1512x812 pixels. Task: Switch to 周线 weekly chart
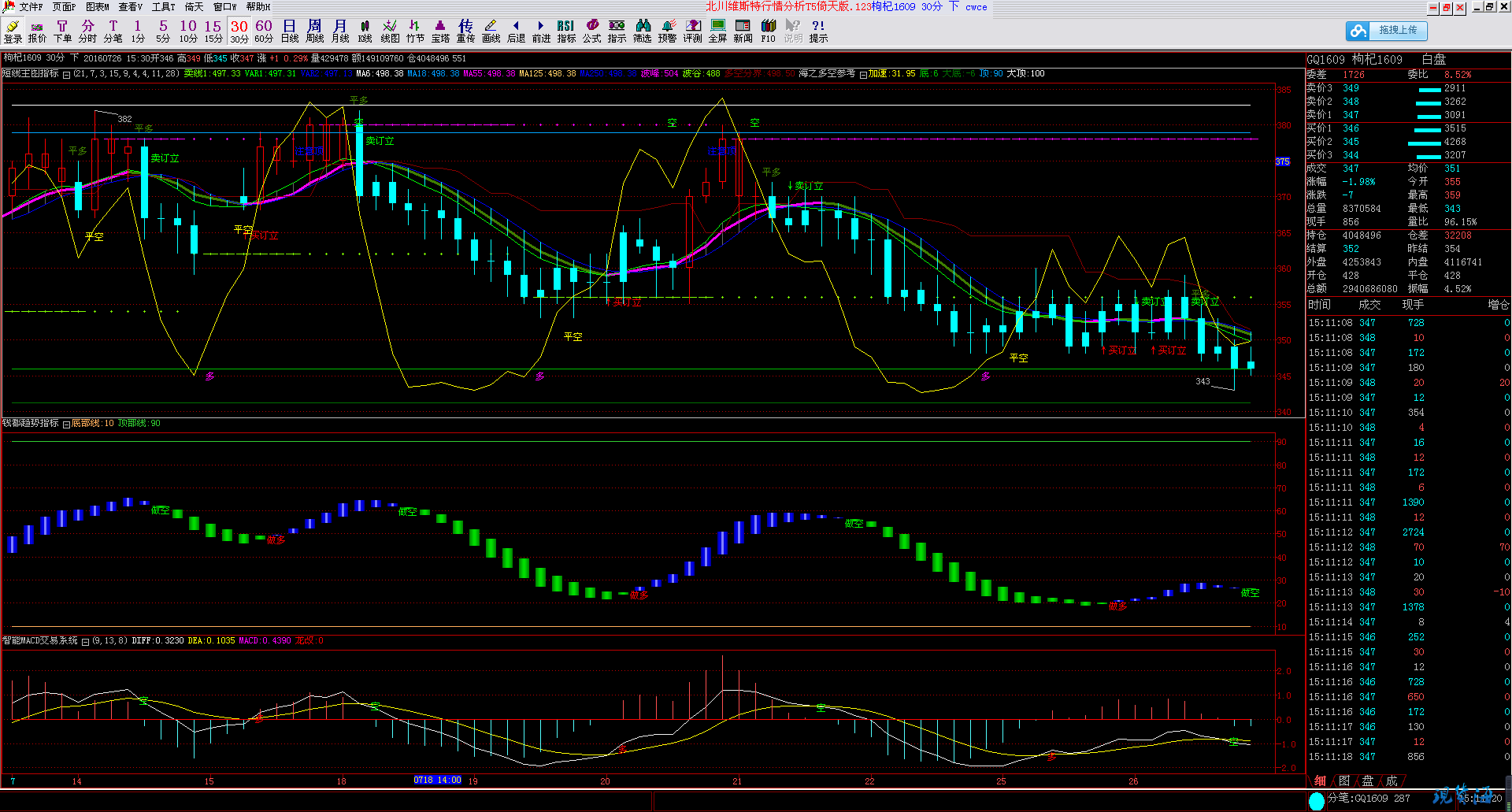pos(314,31)
